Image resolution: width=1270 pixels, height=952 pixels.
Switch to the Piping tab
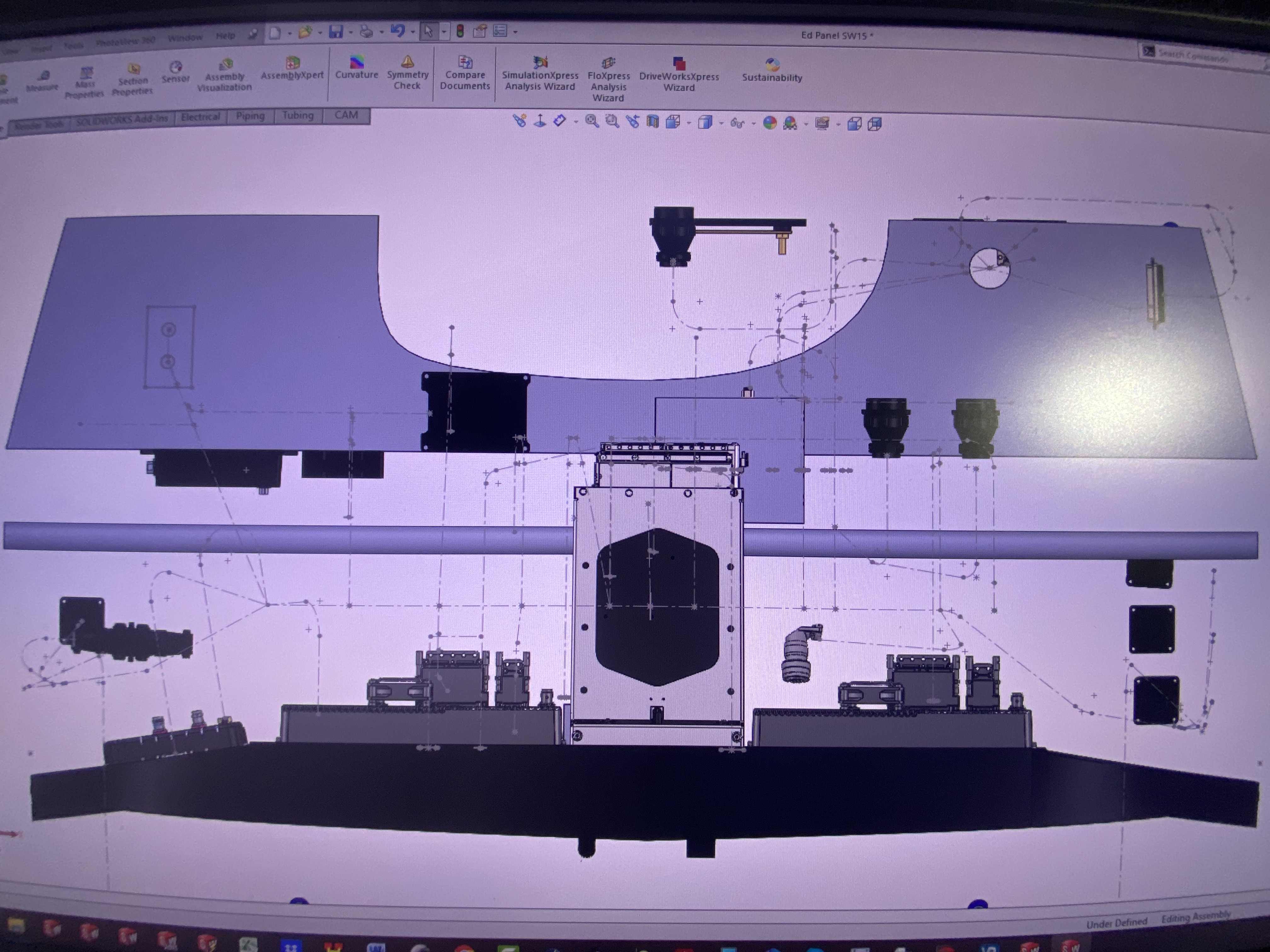(250, 116)
